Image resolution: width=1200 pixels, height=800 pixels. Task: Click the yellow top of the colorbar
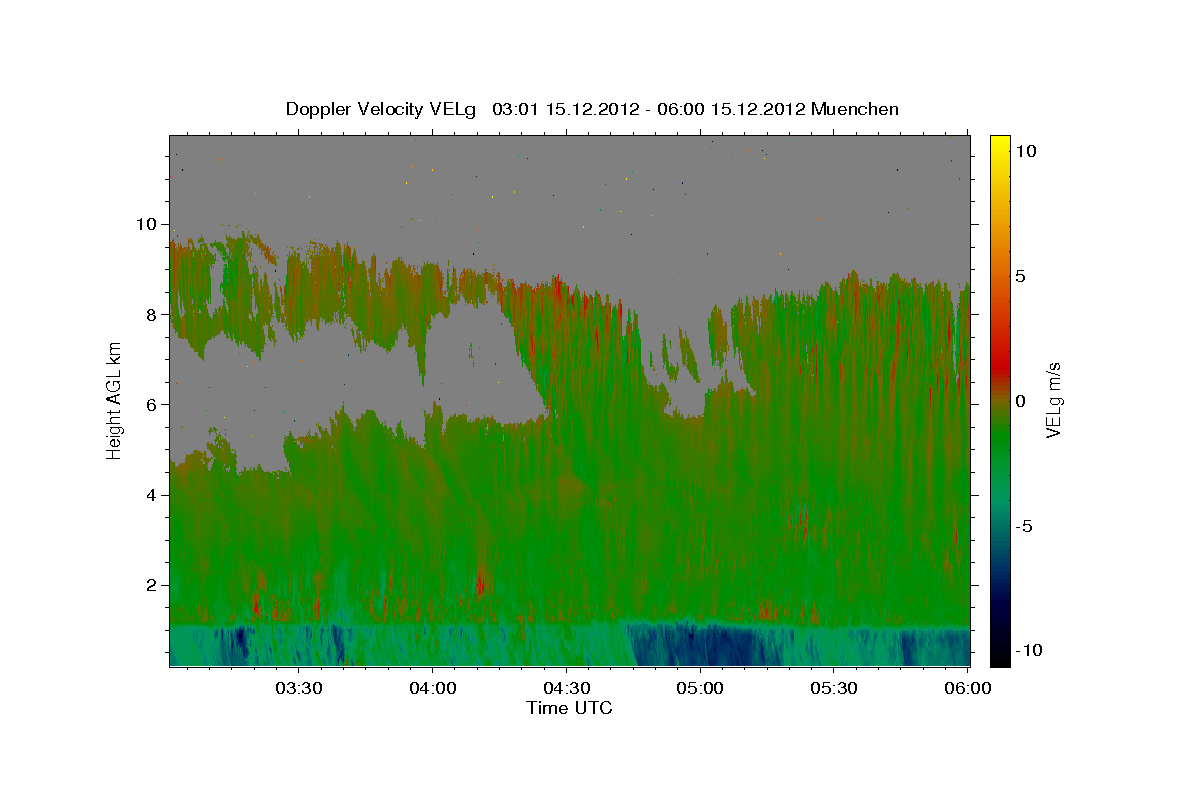[999, 145]
